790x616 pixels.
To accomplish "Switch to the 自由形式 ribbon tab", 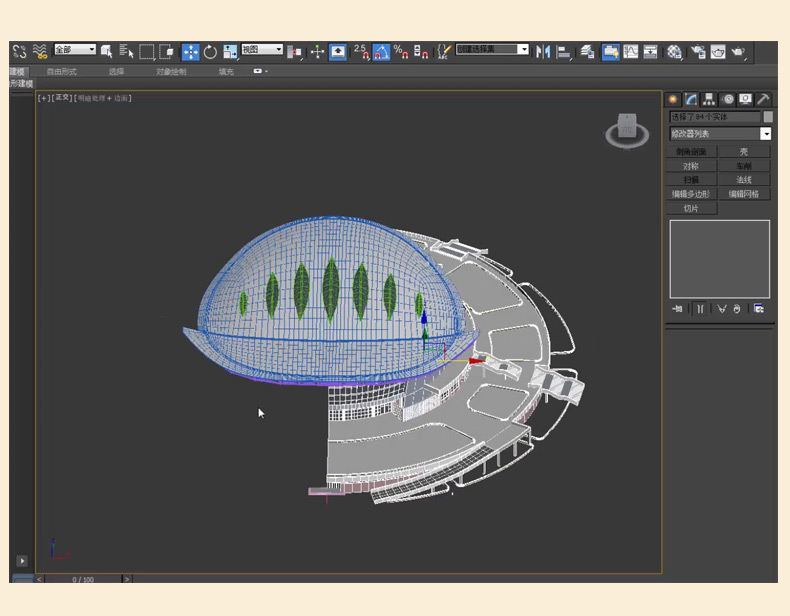I will coord(61,72).
